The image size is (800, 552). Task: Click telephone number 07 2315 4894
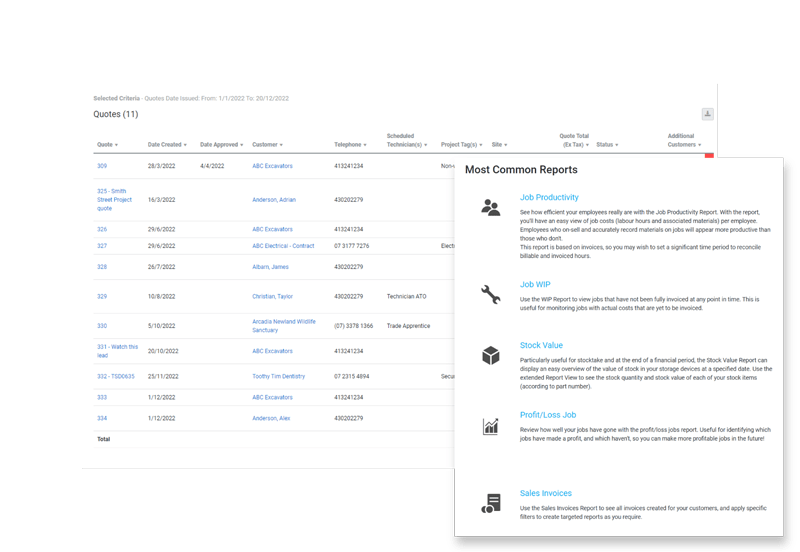pos(352,377)
